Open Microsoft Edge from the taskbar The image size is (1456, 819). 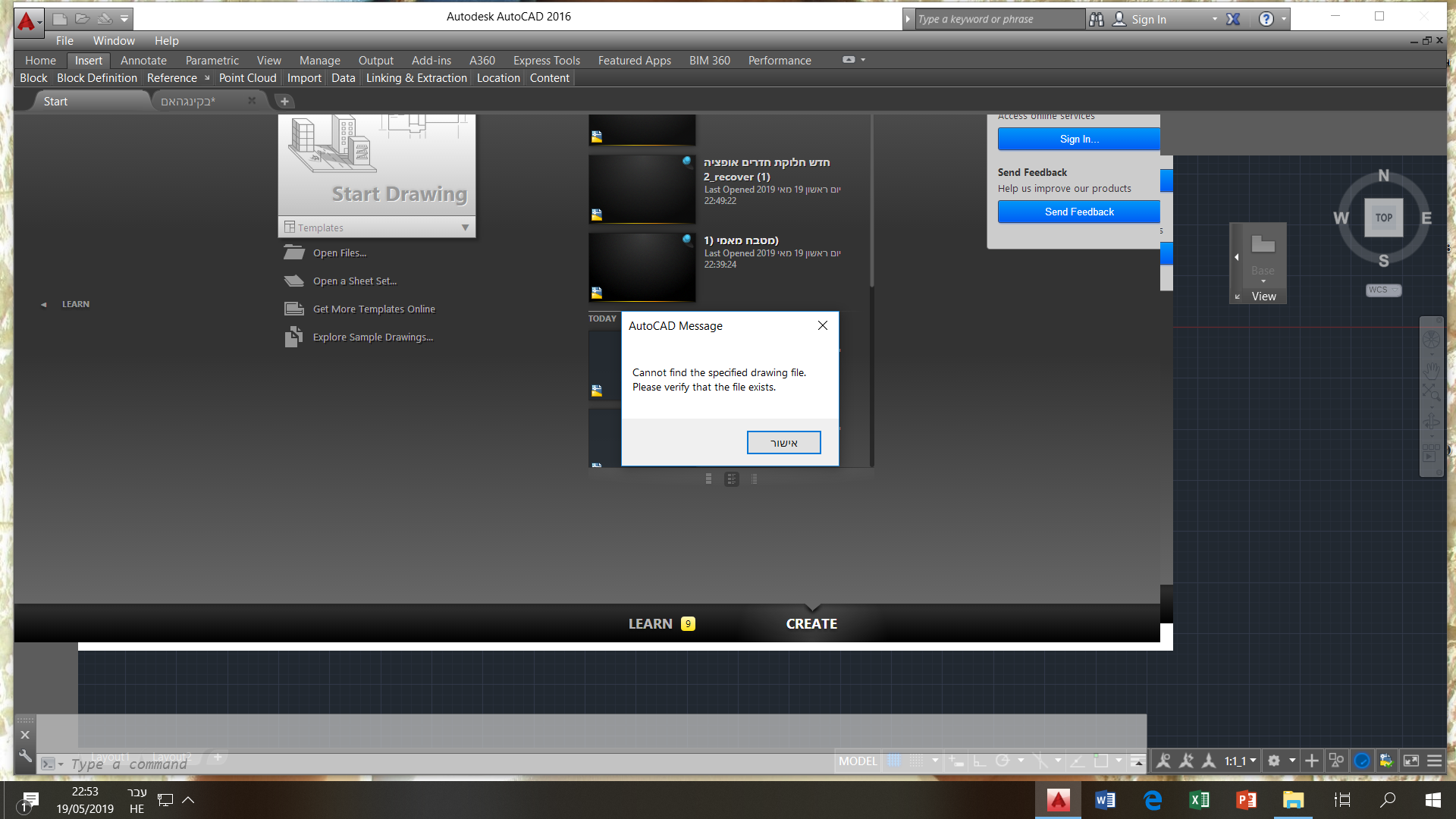[x=1153, y=800]
